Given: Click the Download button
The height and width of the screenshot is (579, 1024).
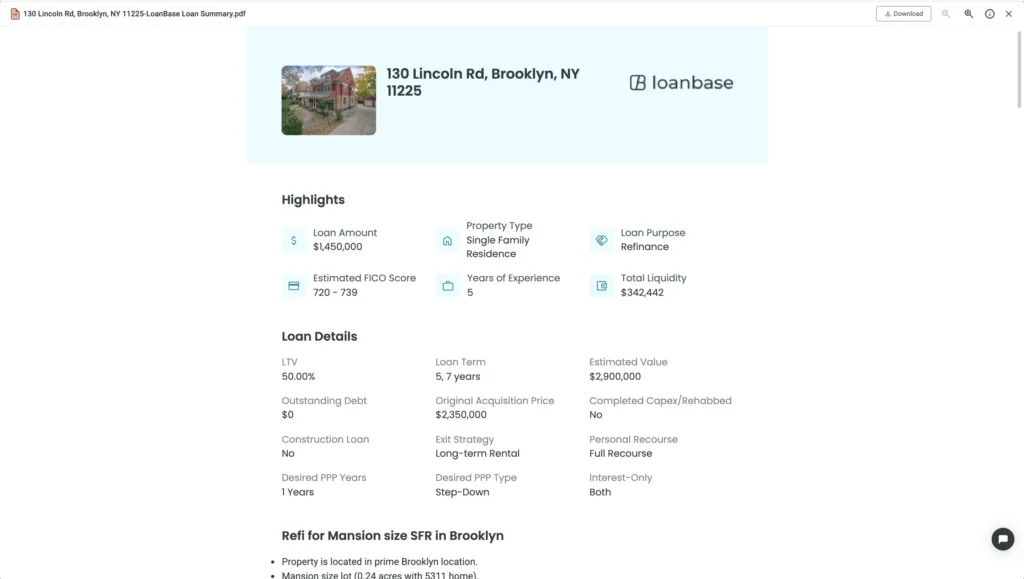Looking at the screenshot, I should pos(903,14).
